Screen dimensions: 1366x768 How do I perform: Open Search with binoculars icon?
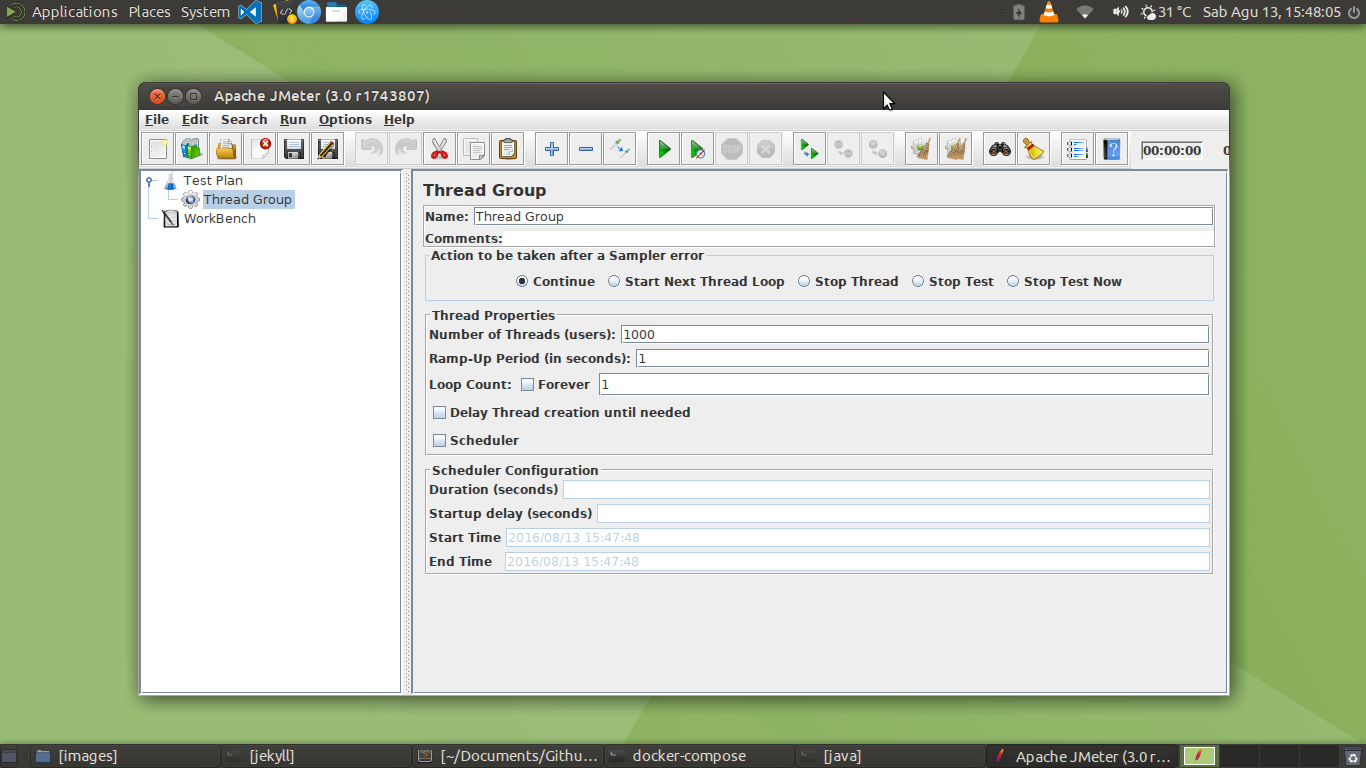(x=999, y=149)
